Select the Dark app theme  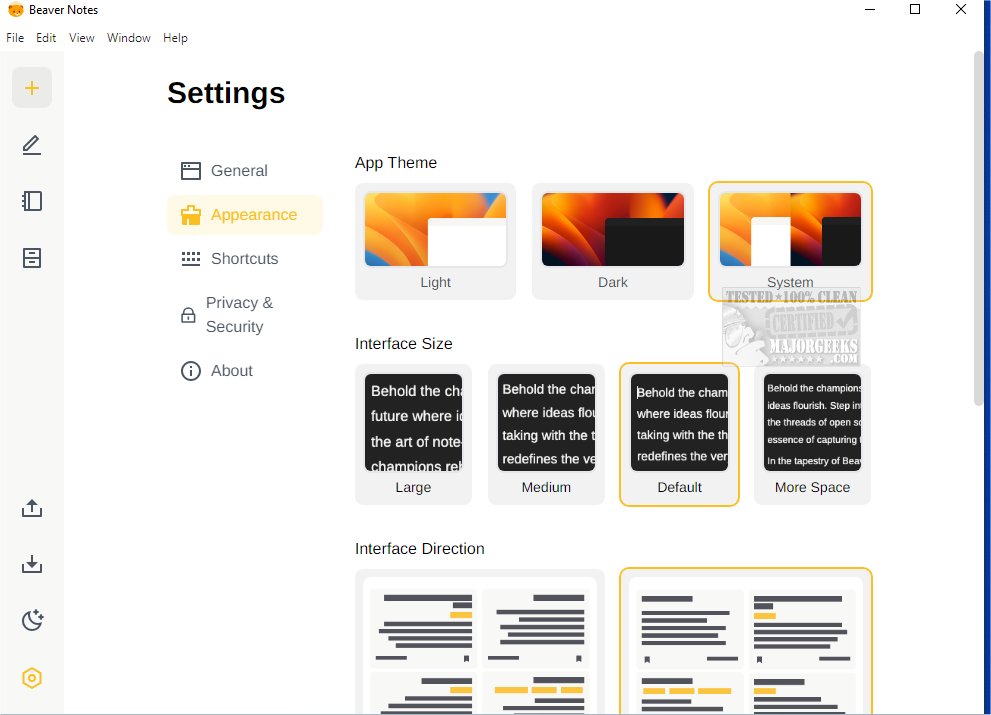pos(612,240)
